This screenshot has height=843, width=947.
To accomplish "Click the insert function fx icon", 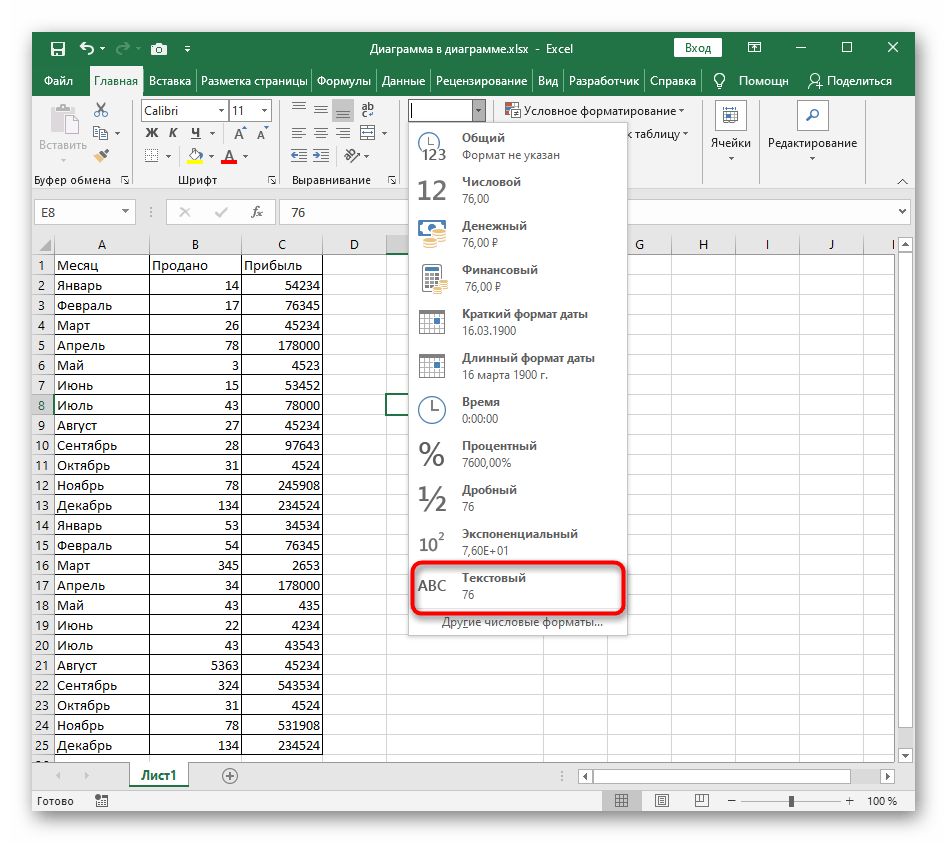I will [x=257, y=212].
